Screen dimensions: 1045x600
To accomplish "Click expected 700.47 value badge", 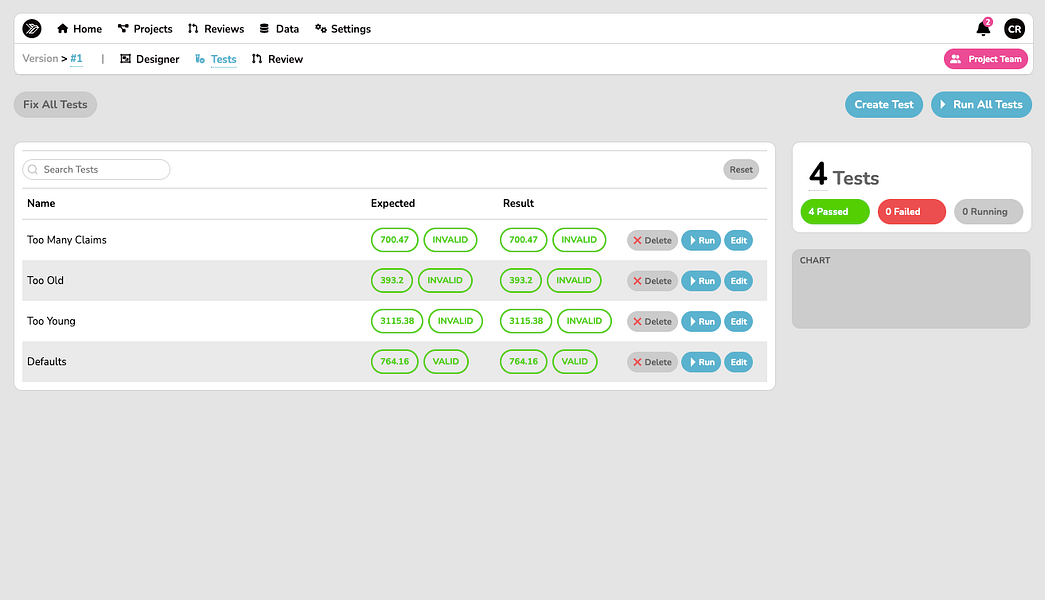I will coord(395,240).
